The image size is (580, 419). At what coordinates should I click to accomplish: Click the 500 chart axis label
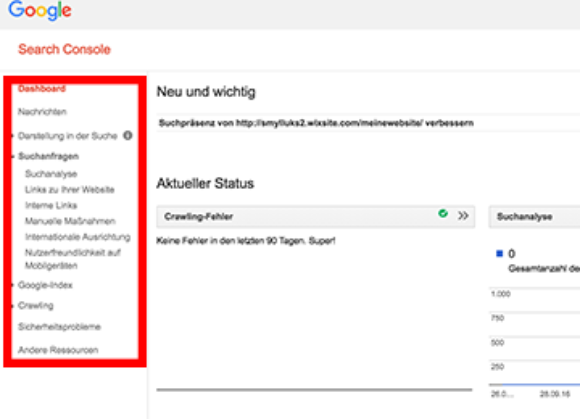(x=498, y=342)
